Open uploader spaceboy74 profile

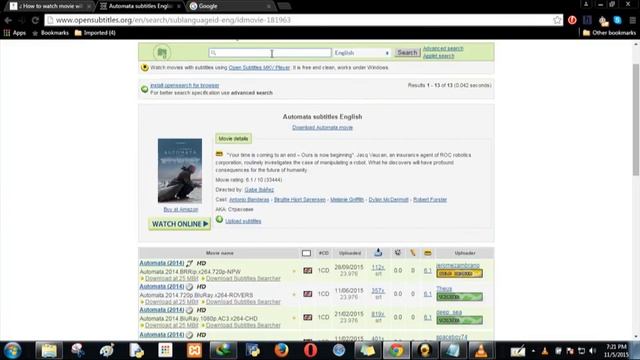pos(452,338)
